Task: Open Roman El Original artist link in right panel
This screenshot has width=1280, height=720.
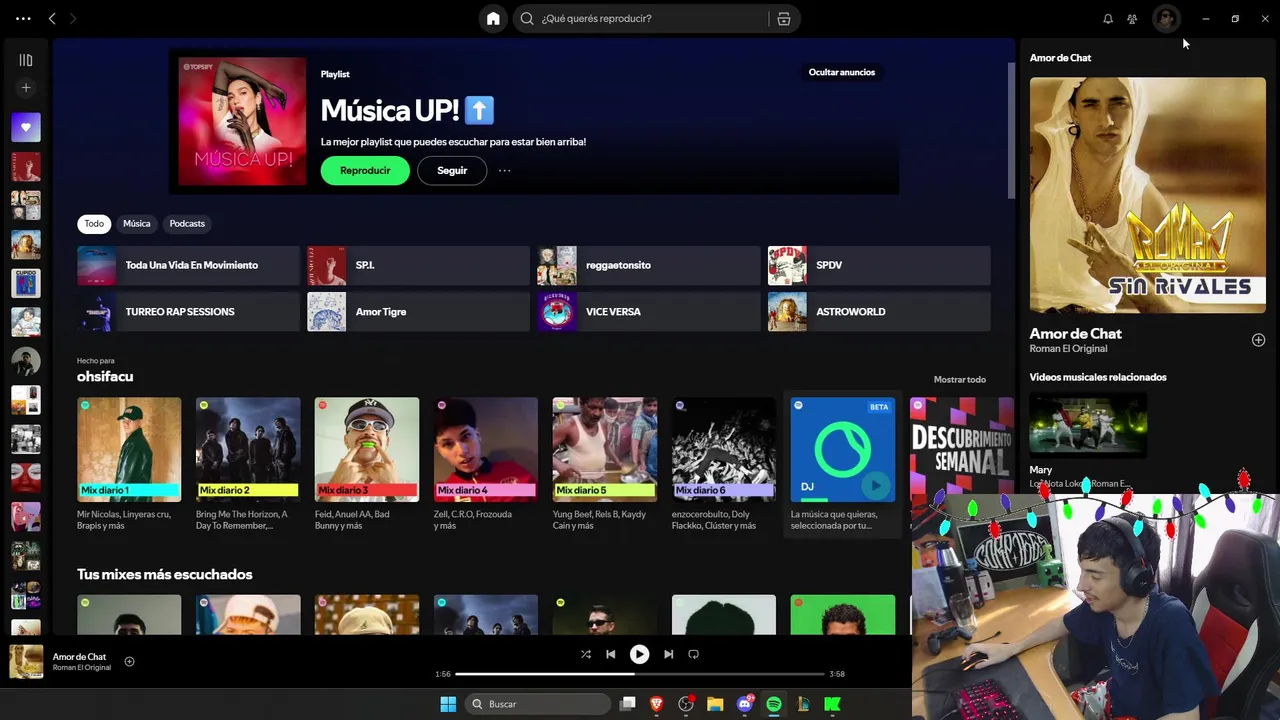Action: point(1069,349)
